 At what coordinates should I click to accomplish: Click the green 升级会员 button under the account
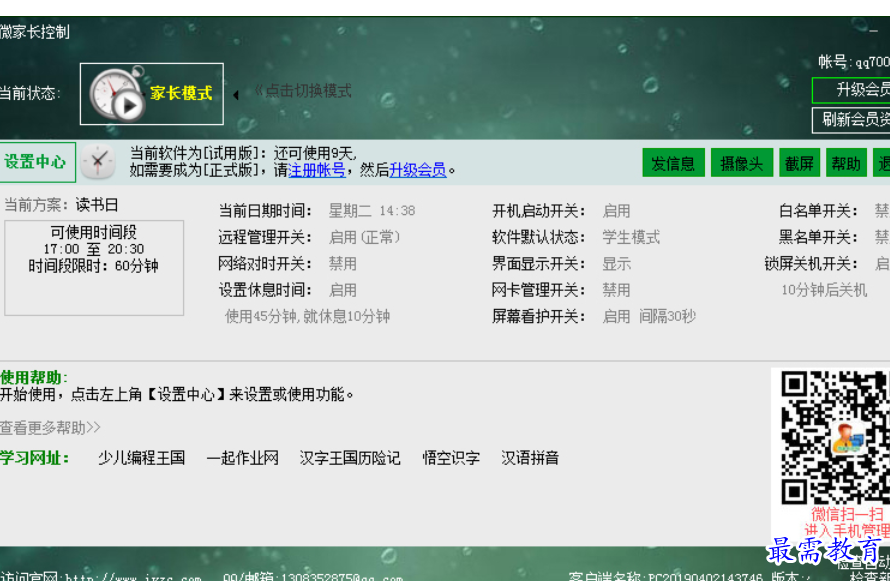pyautogui.click(x=851, y=90)
